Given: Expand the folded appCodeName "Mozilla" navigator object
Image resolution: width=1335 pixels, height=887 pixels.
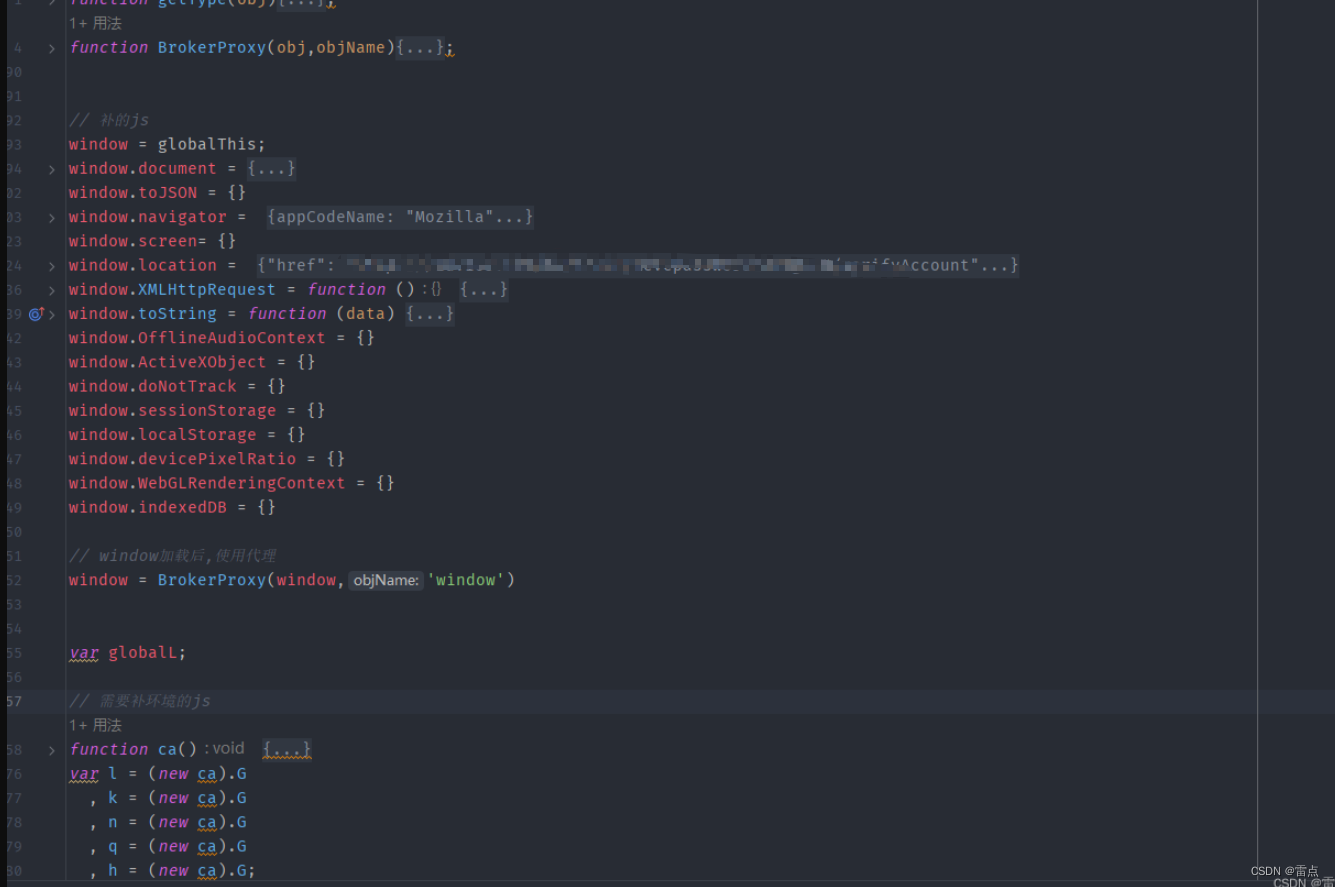Looking at the screenshot, I should pos(400,217).
